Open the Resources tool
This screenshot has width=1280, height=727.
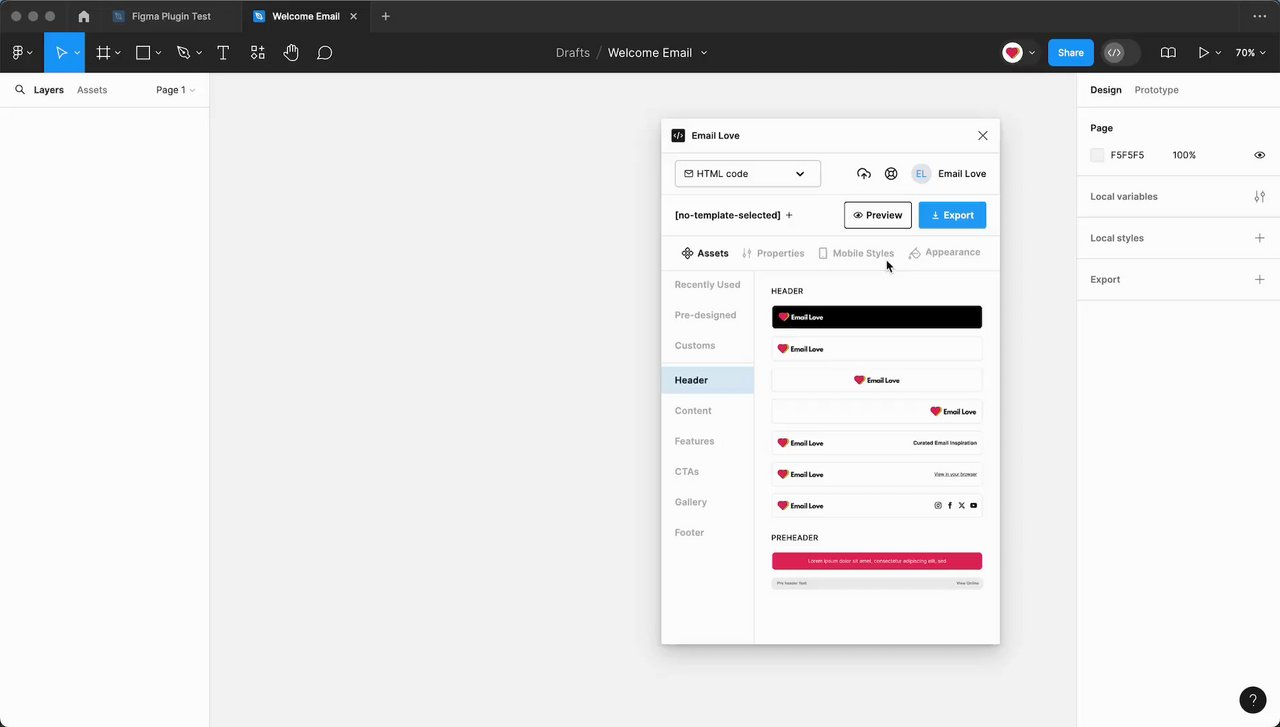tap(257, 53)
